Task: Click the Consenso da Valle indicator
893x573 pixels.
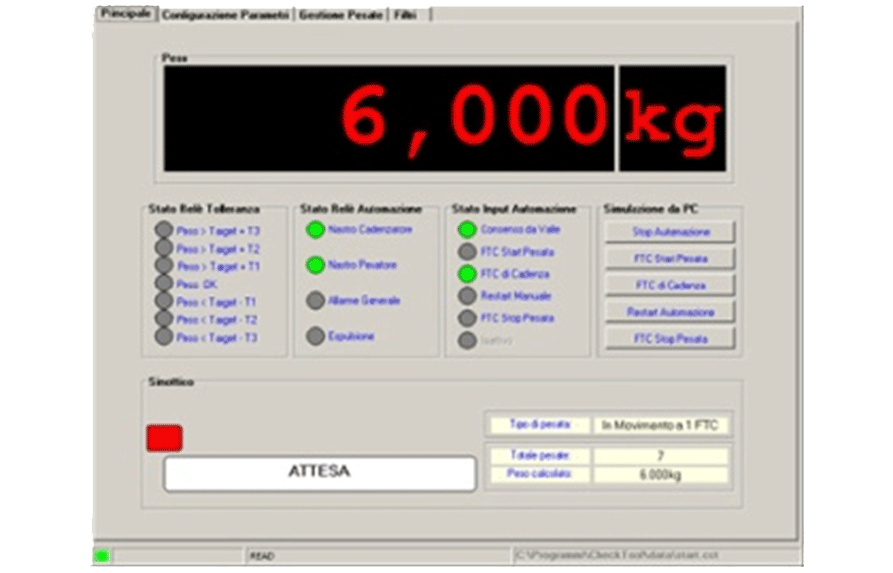Action: 467,230
